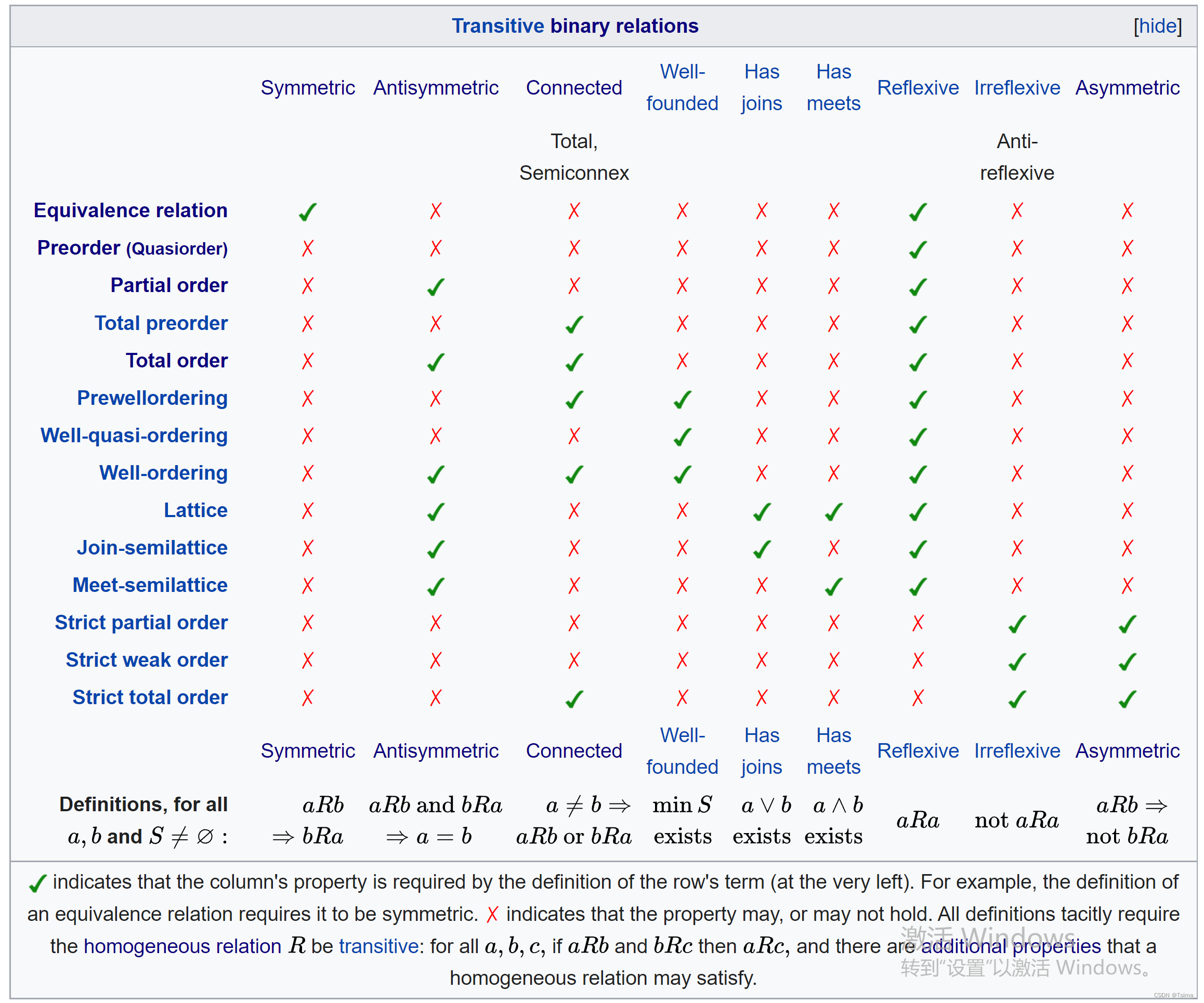Open the Transitive link in table title

coord(497,26)
